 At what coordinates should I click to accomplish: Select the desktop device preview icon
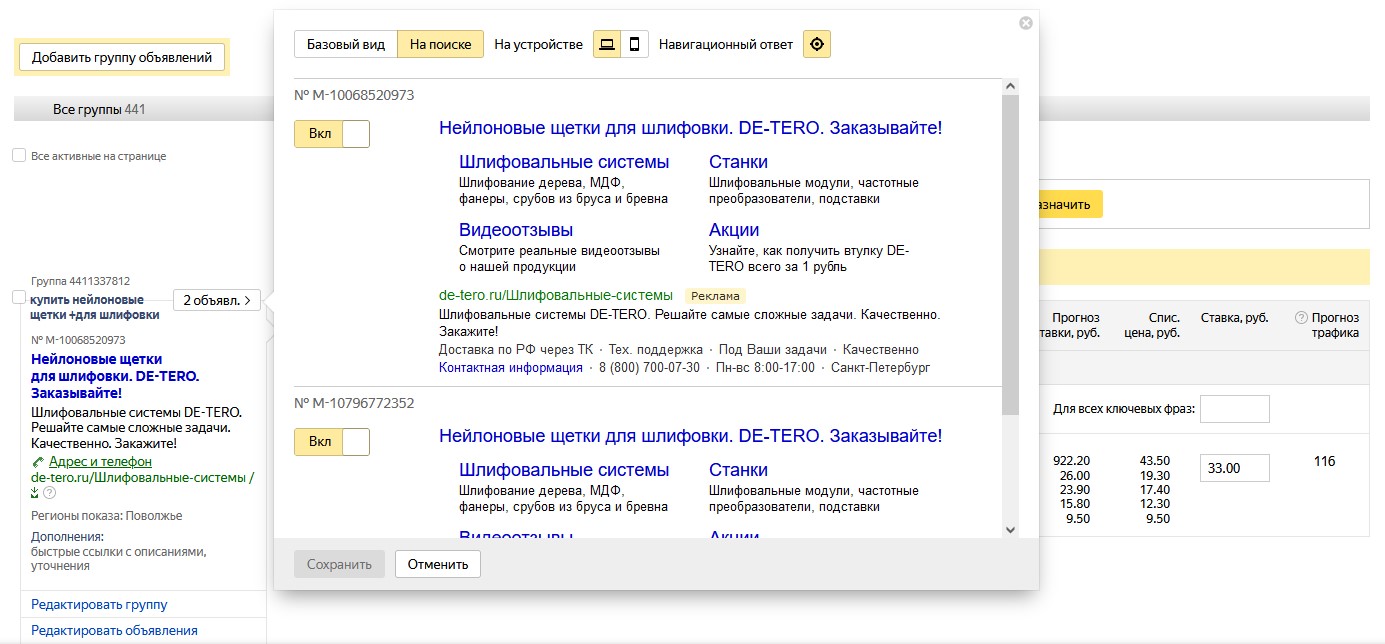[x=606, y=44]
